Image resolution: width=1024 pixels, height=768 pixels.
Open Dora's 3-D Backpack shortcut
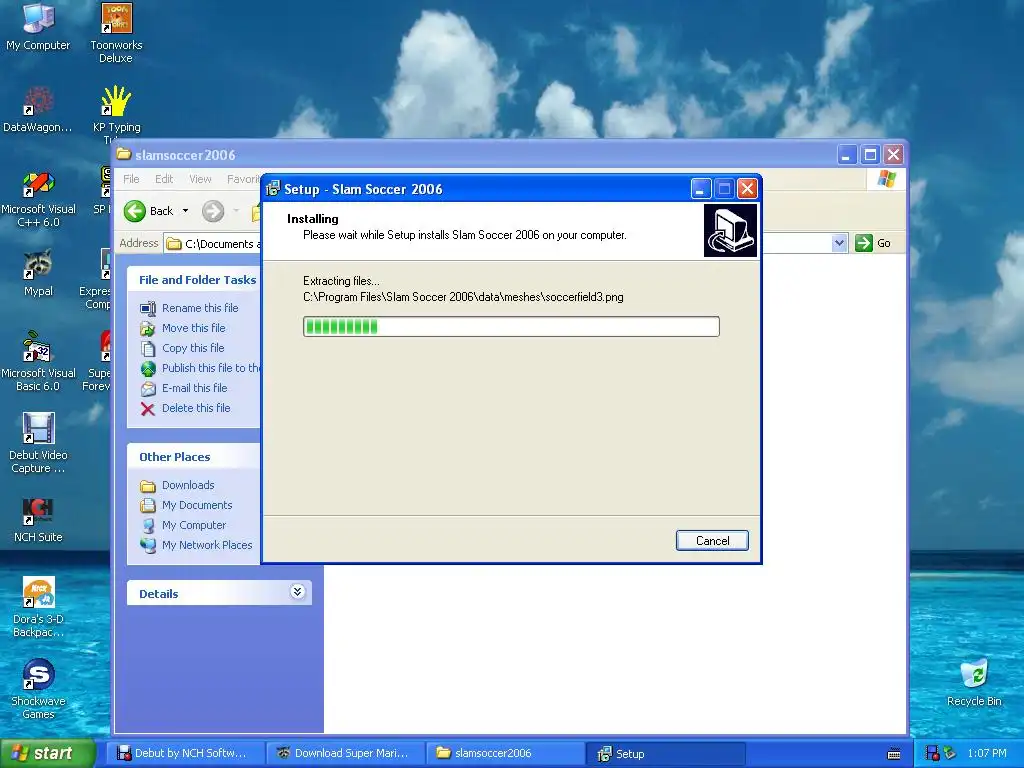38,607
